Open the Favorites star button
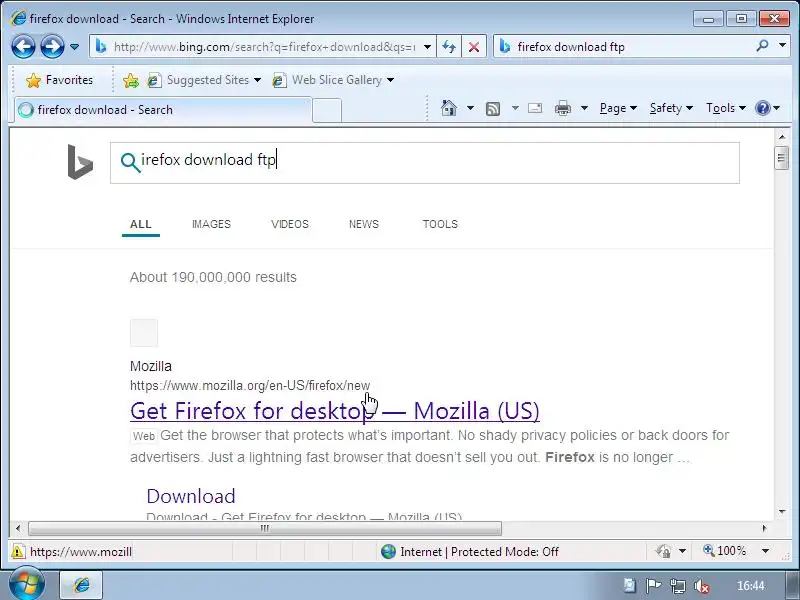This screenshot has height=600, width=800. click(x=60, y=80)
